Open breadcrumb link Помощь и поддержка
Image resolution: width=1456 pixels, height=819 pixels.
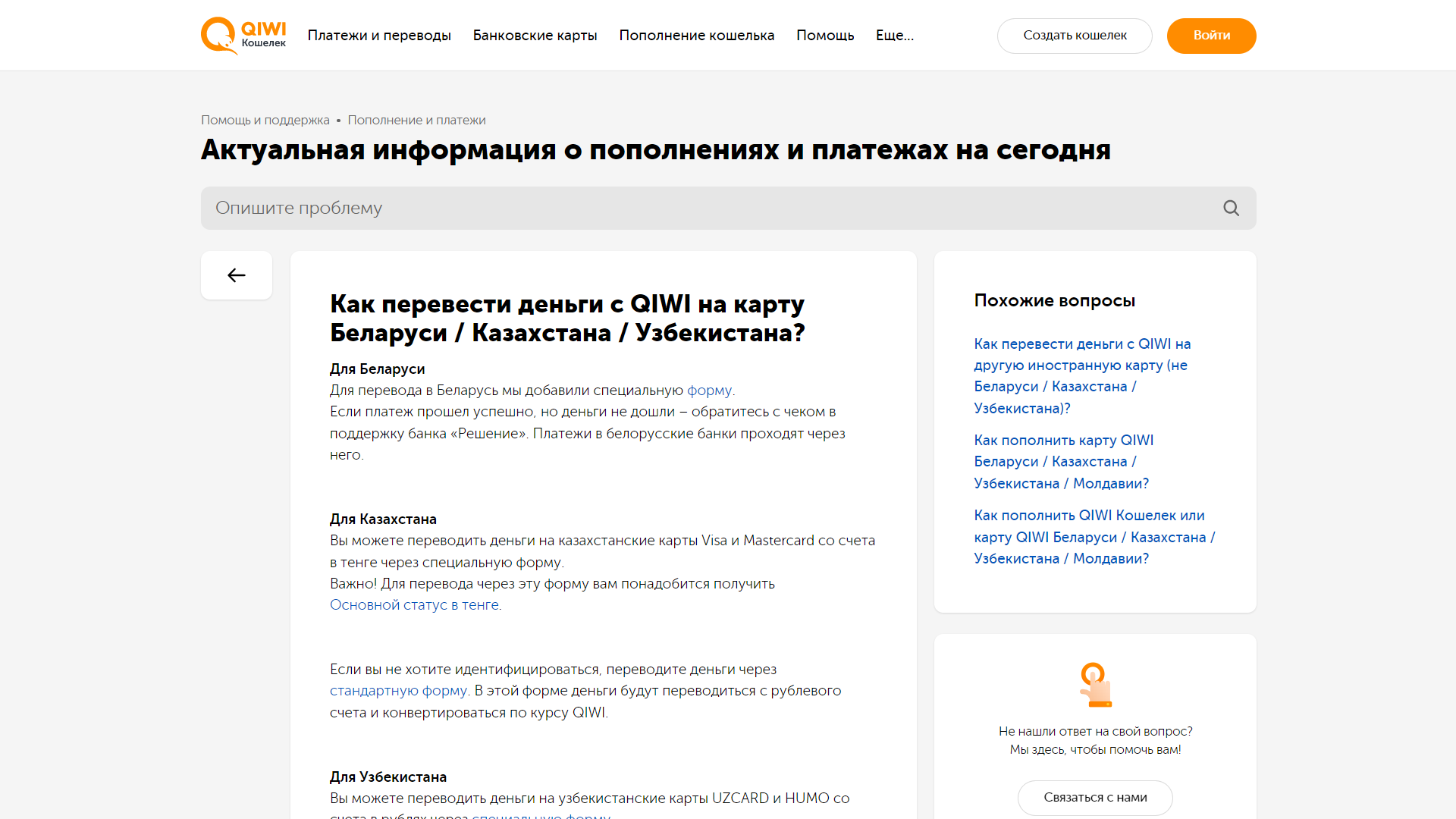coord(265,120)
